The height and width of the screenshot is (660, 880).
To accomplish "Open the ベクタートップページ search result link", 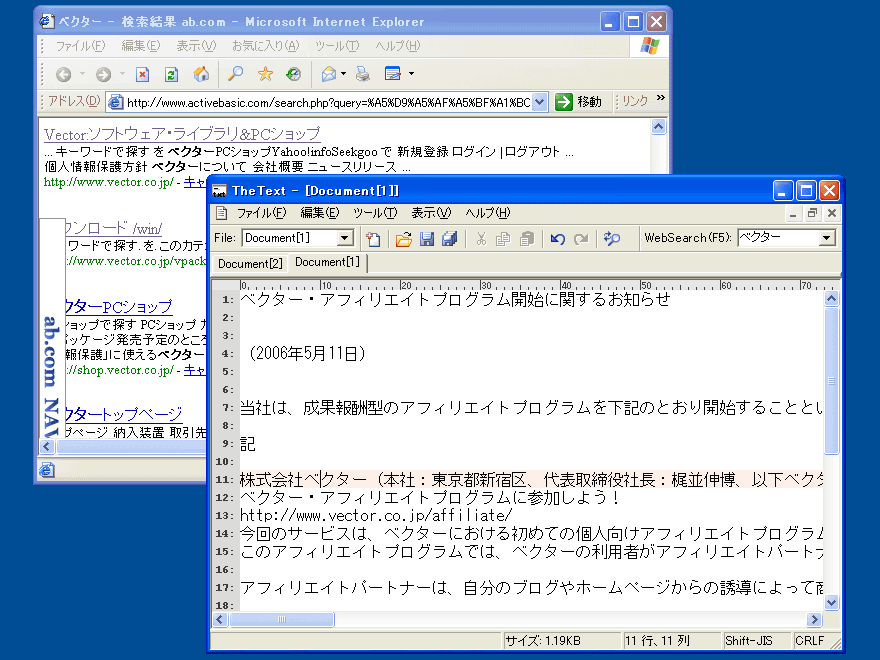I will point(124,414).
